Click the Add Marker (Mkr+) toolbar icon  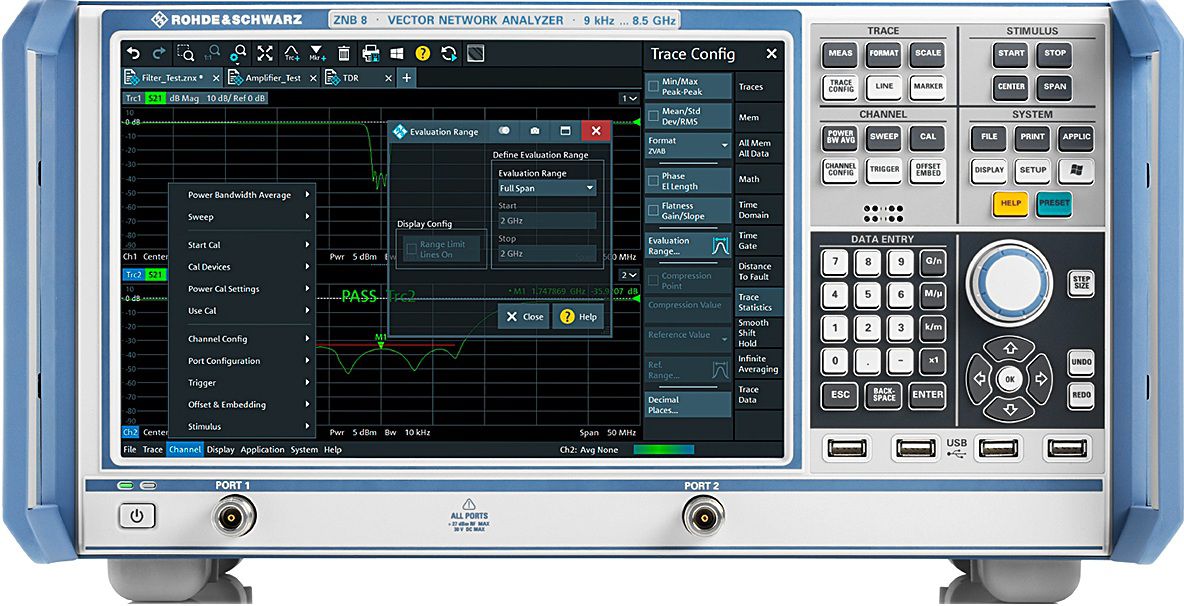317,53
